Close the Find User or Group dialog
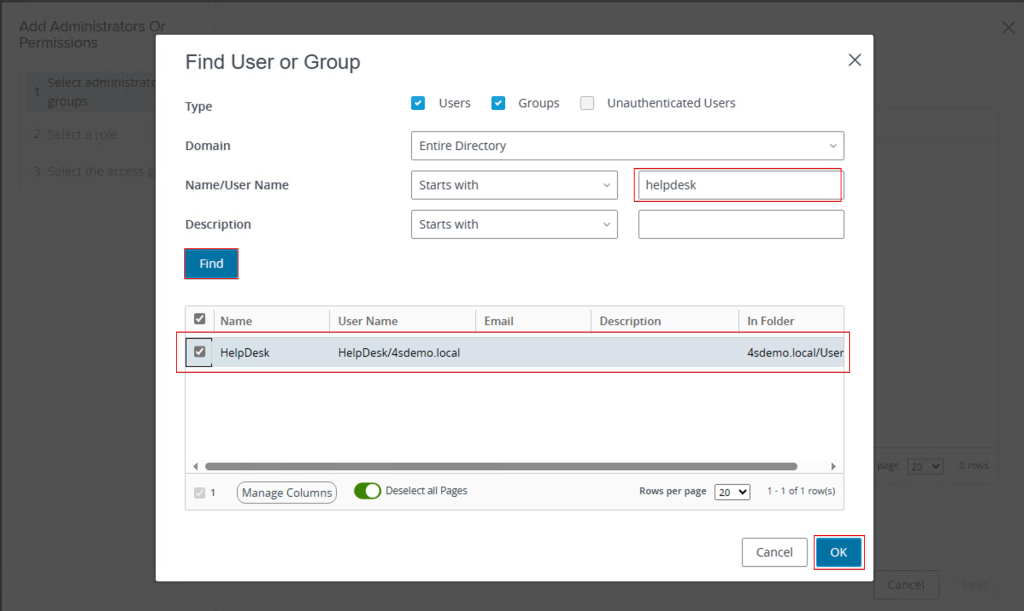The height and width of the screenshot is (611, 1024). [x=854, y=60]
